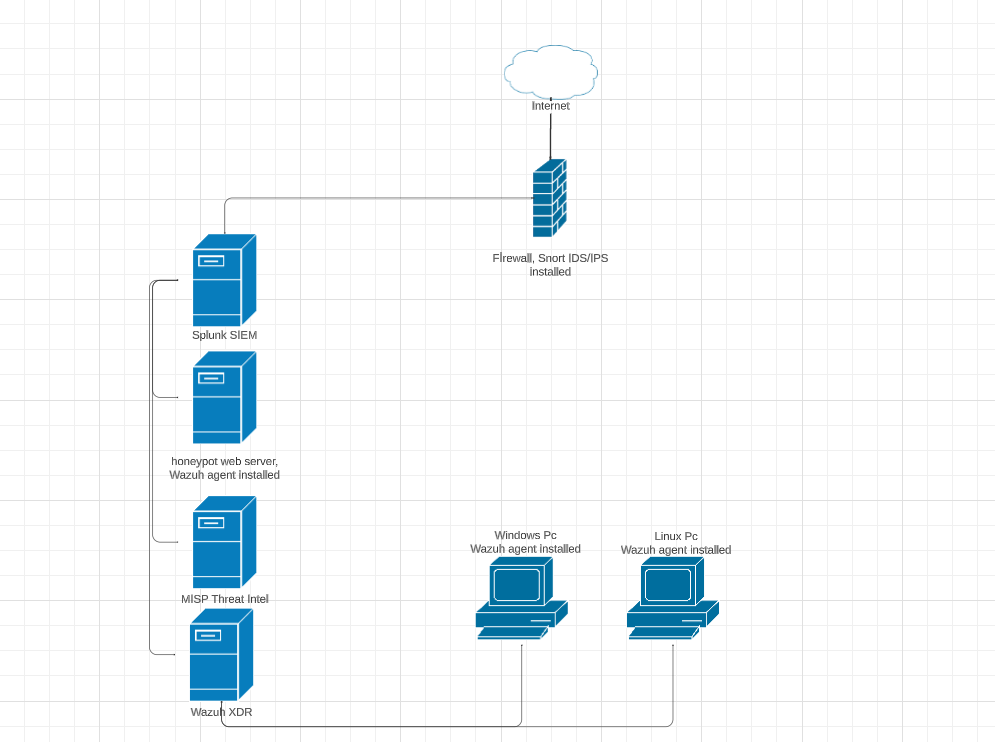Viewport: 995px width, 742px height.
Task: Select the Internet cloud shape
Action: click(x=551, y=72)
